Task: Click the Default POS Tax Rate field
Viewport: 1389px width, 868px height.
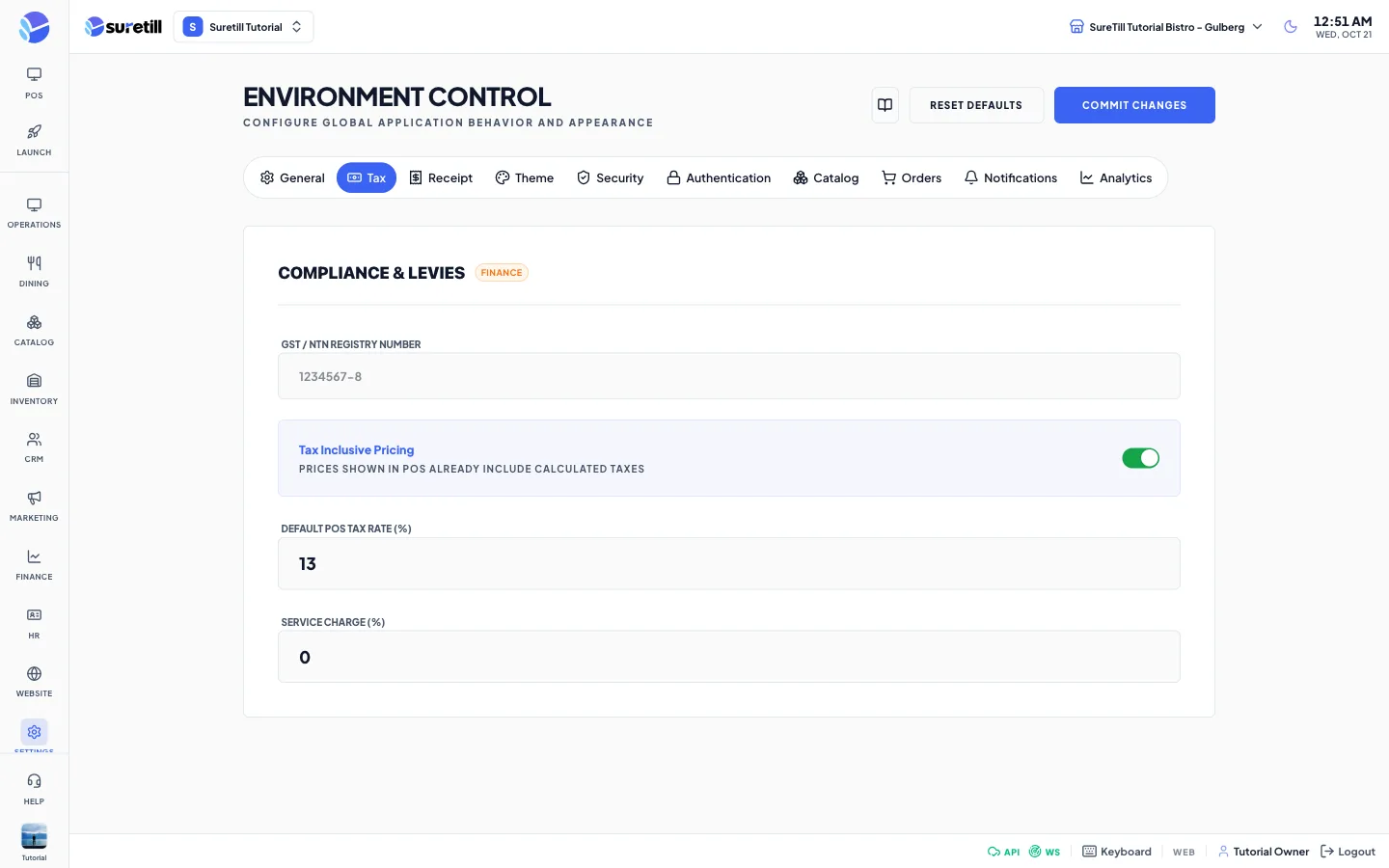Action: coord(729,563)
